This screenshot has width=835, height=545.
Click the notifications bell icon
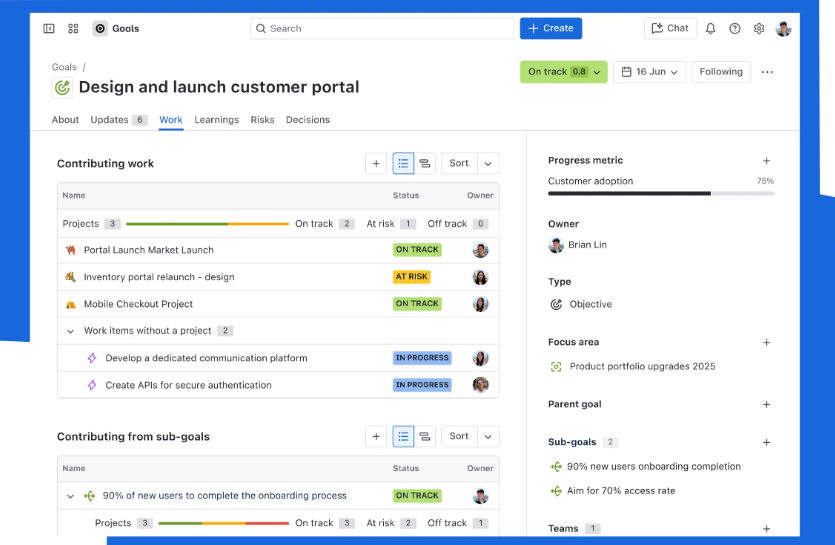click(710, 29)
